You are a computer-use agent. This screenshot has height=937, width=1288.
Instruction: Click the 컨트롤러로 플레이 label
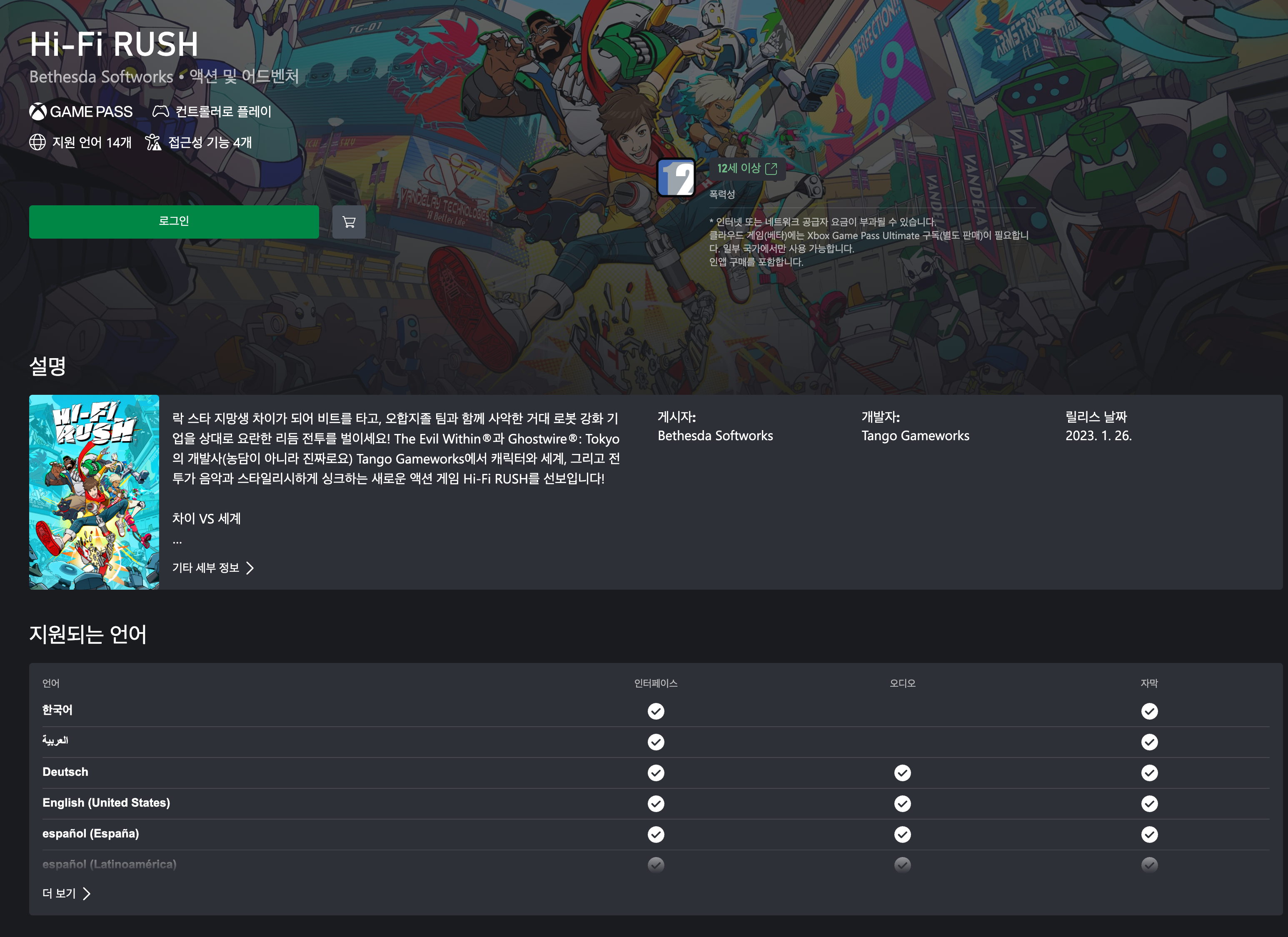tap(223, 112)
